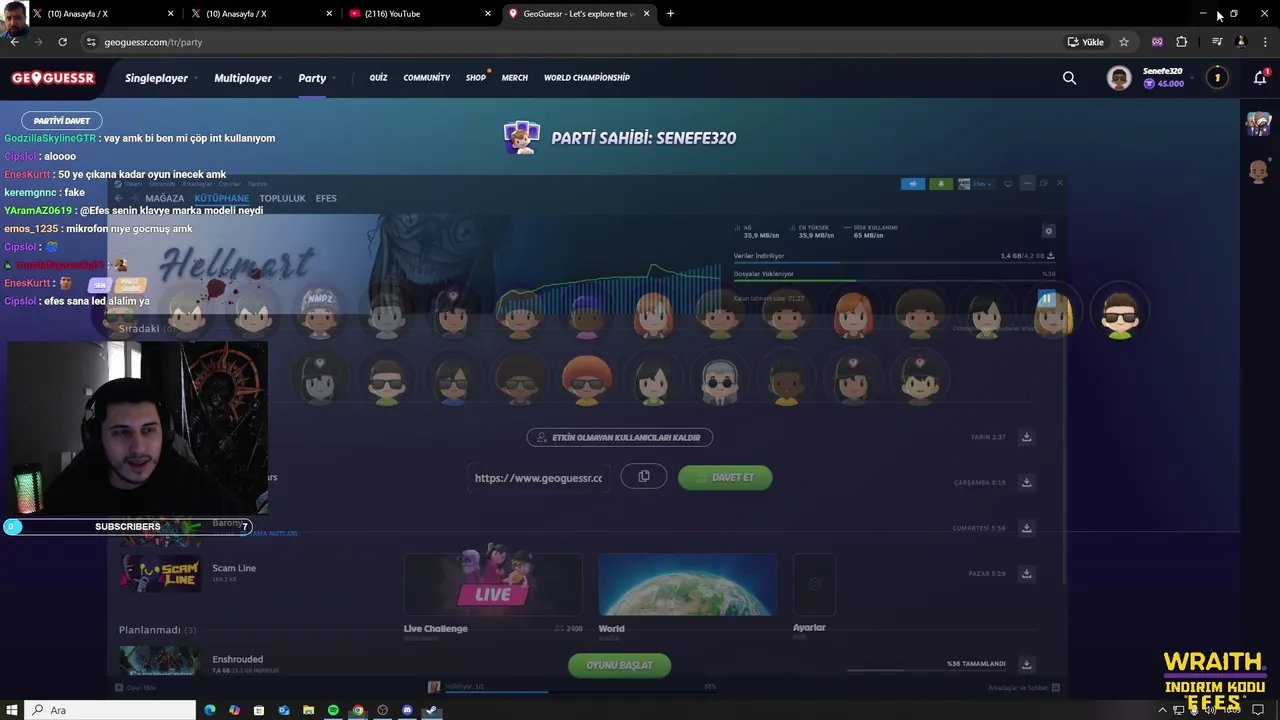Viewport: 1280px width, 720px height.
Task: Click the Steam announcements megaphone icon
Action: (913, 184)
